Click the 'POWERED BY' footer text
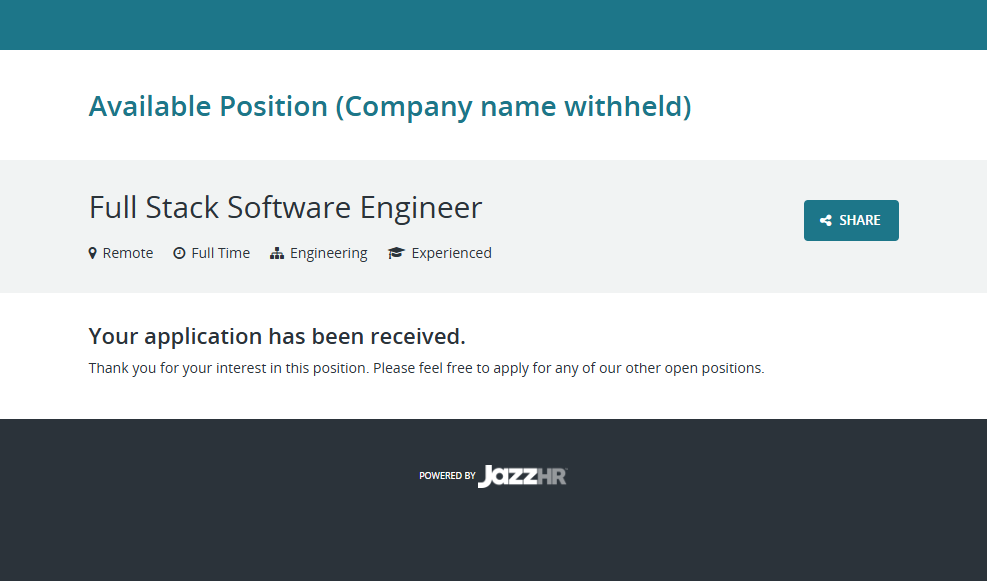The height and width of the screenshot is (581, 987). click(x=447, y=476)
